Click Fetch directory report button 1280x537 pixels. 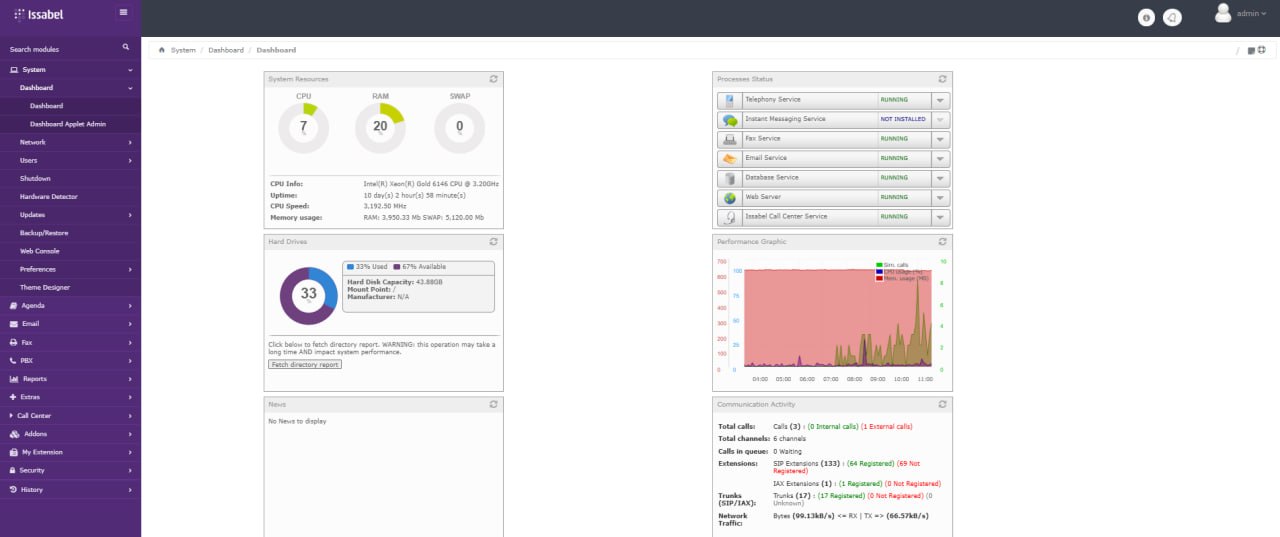[x=305, y=364]
